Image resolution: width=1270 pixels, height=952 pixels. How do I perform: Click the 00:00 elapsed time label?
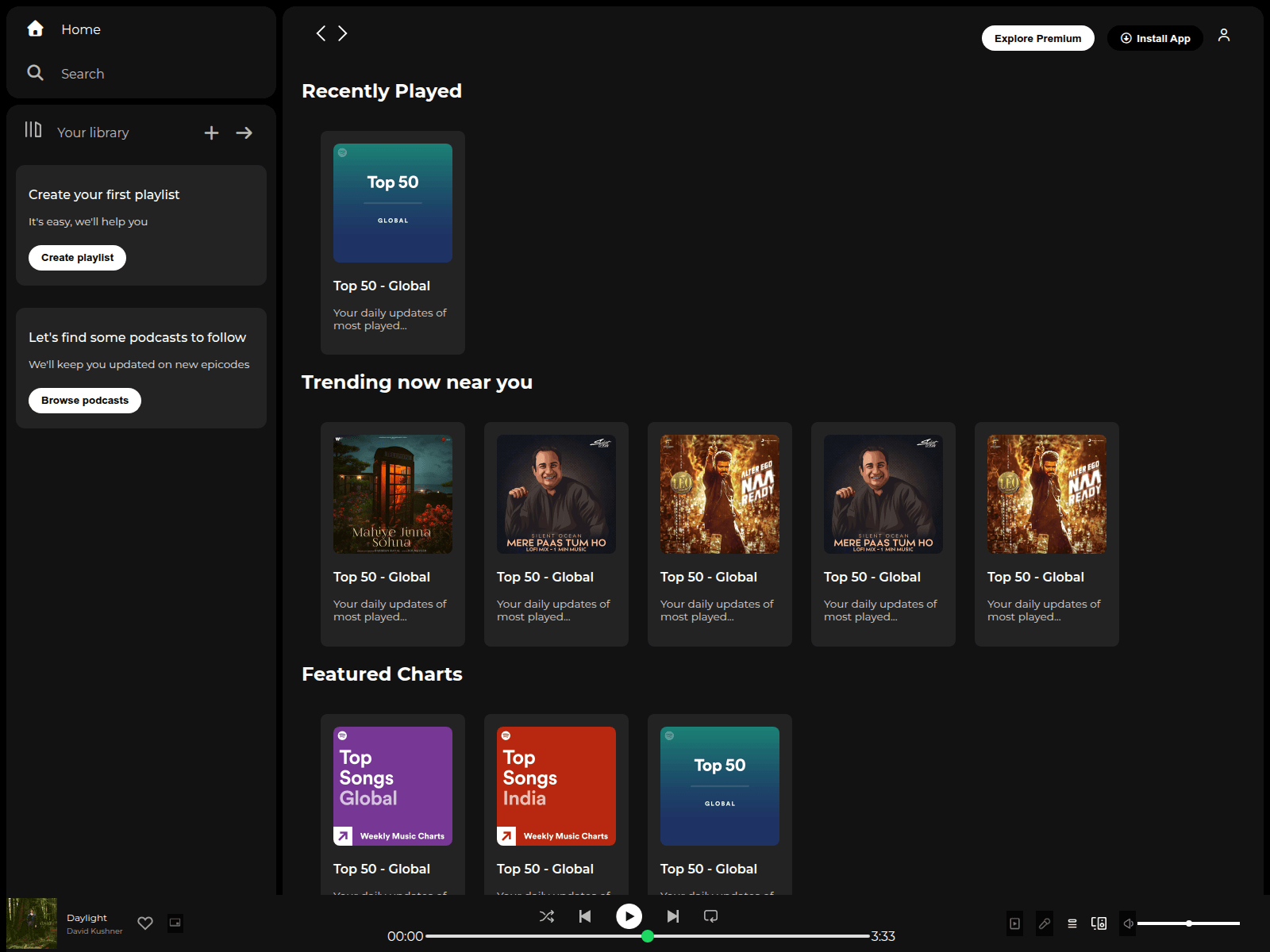point(405,936)
